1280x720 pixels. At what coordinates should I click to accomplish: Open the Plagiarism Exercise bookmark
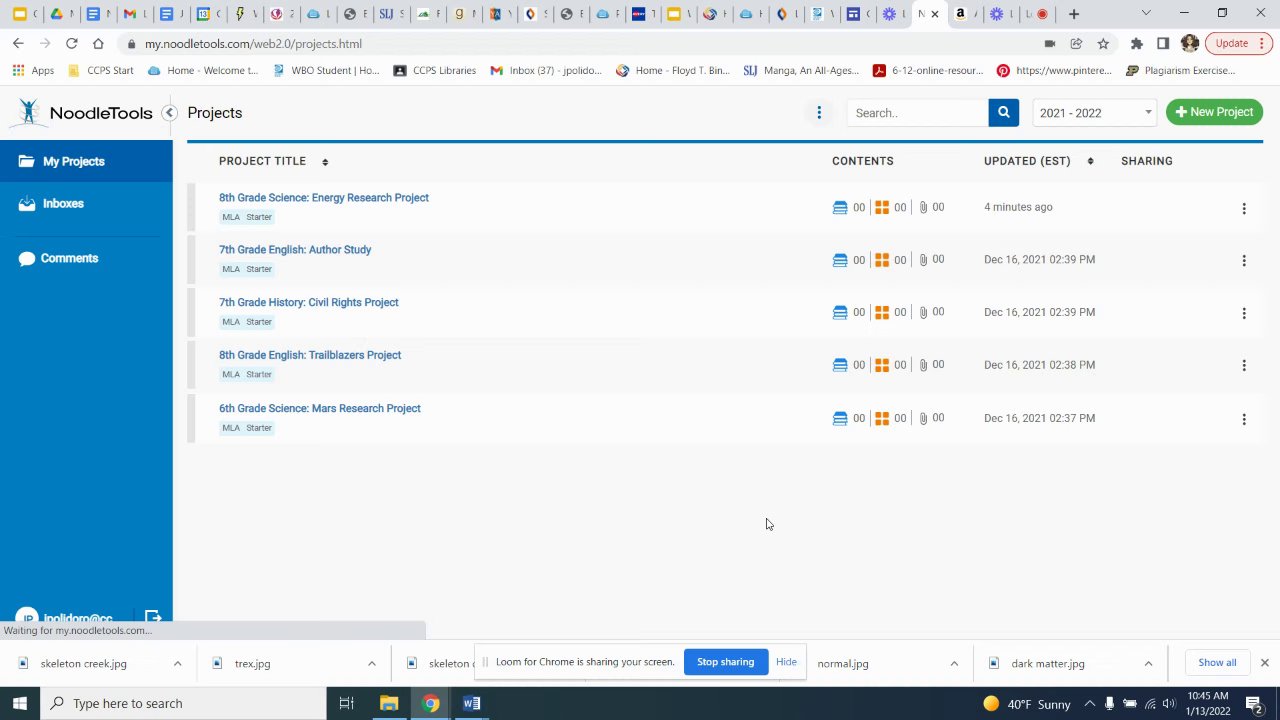[x=1180, y=71]
